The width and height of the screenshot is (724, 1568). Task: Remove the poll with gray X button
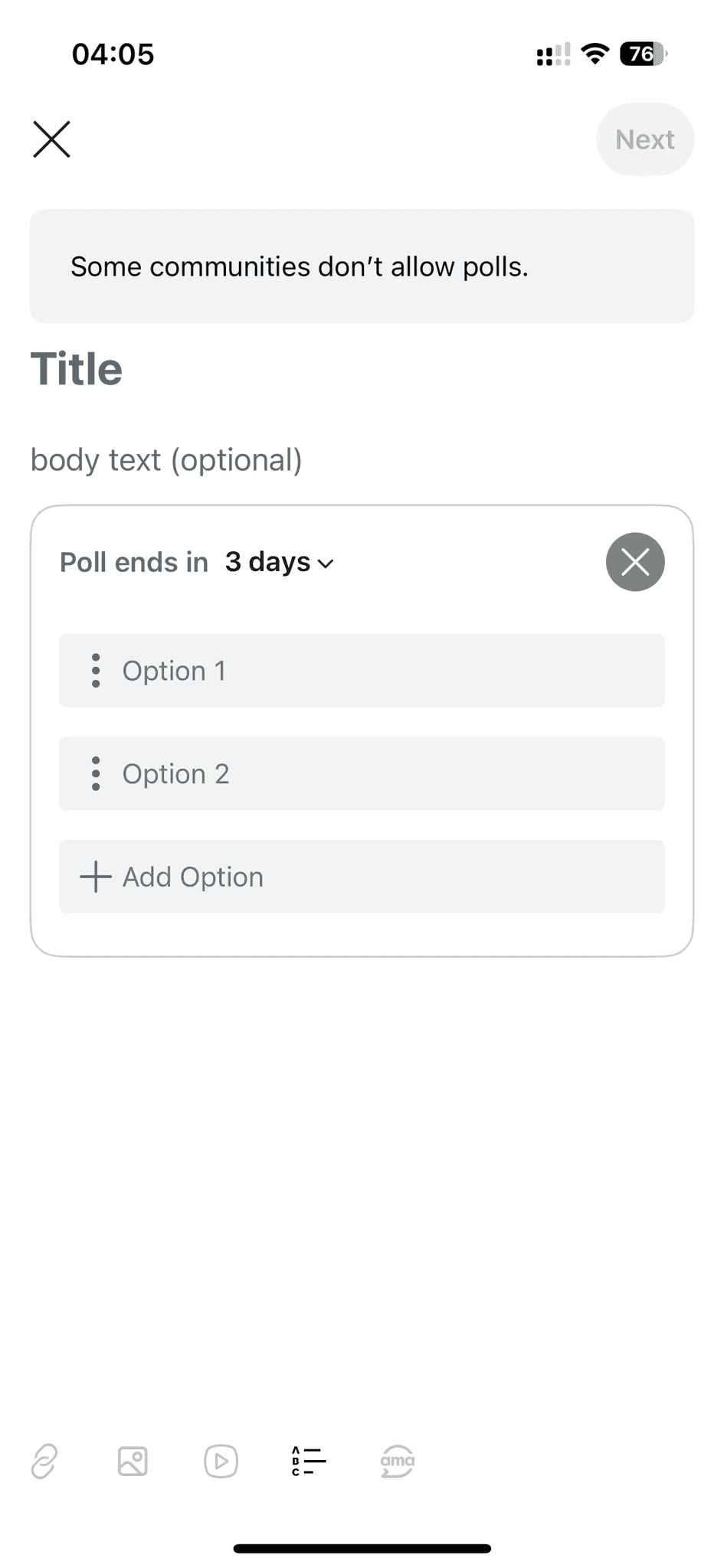pos(635,562)
